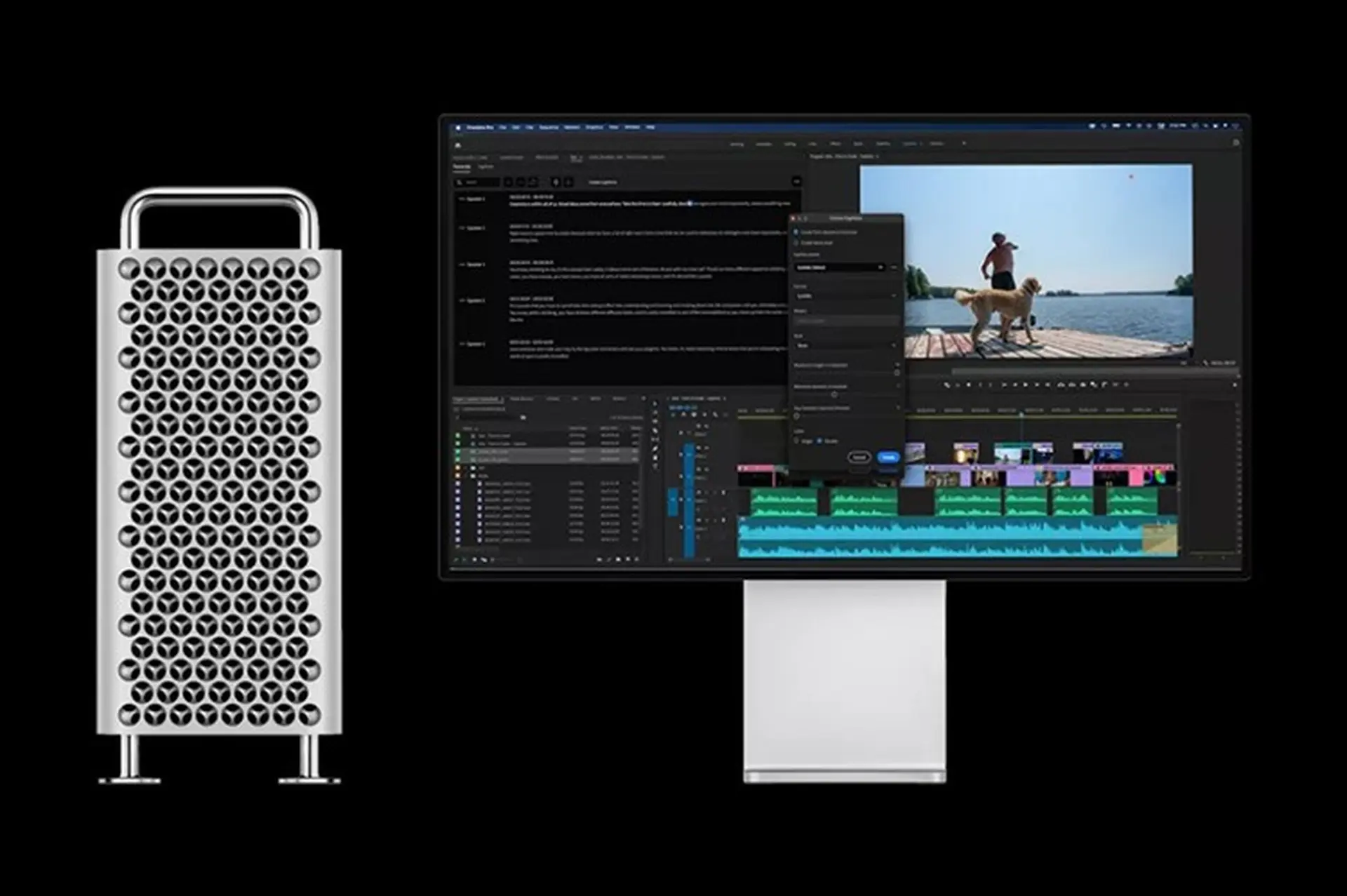This screenshot has width=1347, height=896.
Task: Click the Program monitor button editor plus icon
Action: pyautogui.click(x=1235, y=385)
